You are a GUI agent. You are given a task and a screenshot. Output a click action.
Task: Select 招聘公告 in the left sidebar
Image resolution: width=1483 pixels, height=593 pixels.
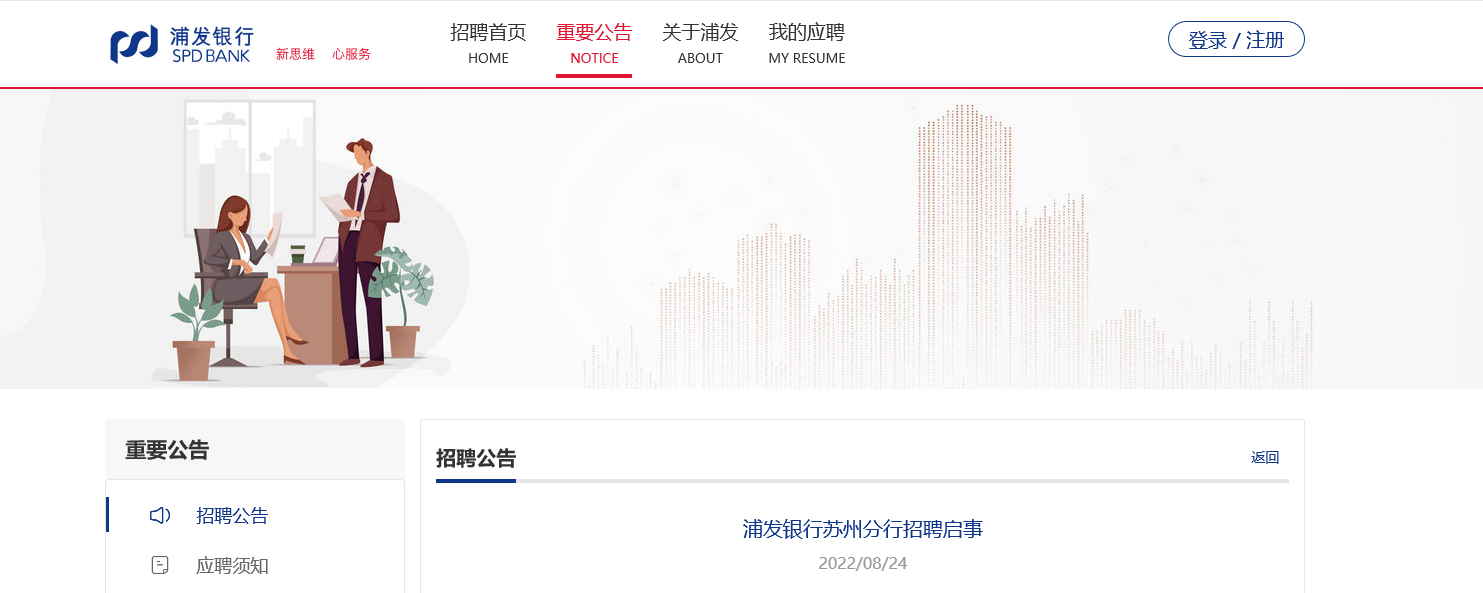(x=232, y=516)
